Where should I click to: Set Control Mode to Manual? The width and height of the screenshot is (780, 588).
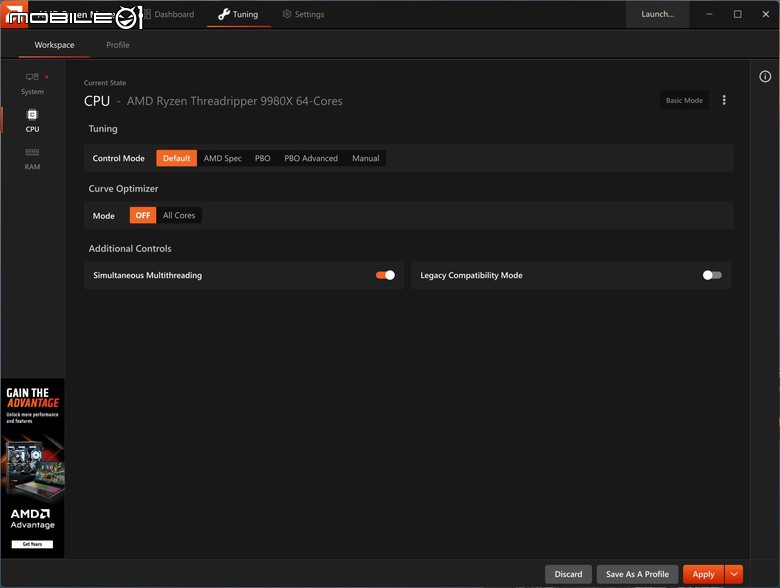click(366, 158)
